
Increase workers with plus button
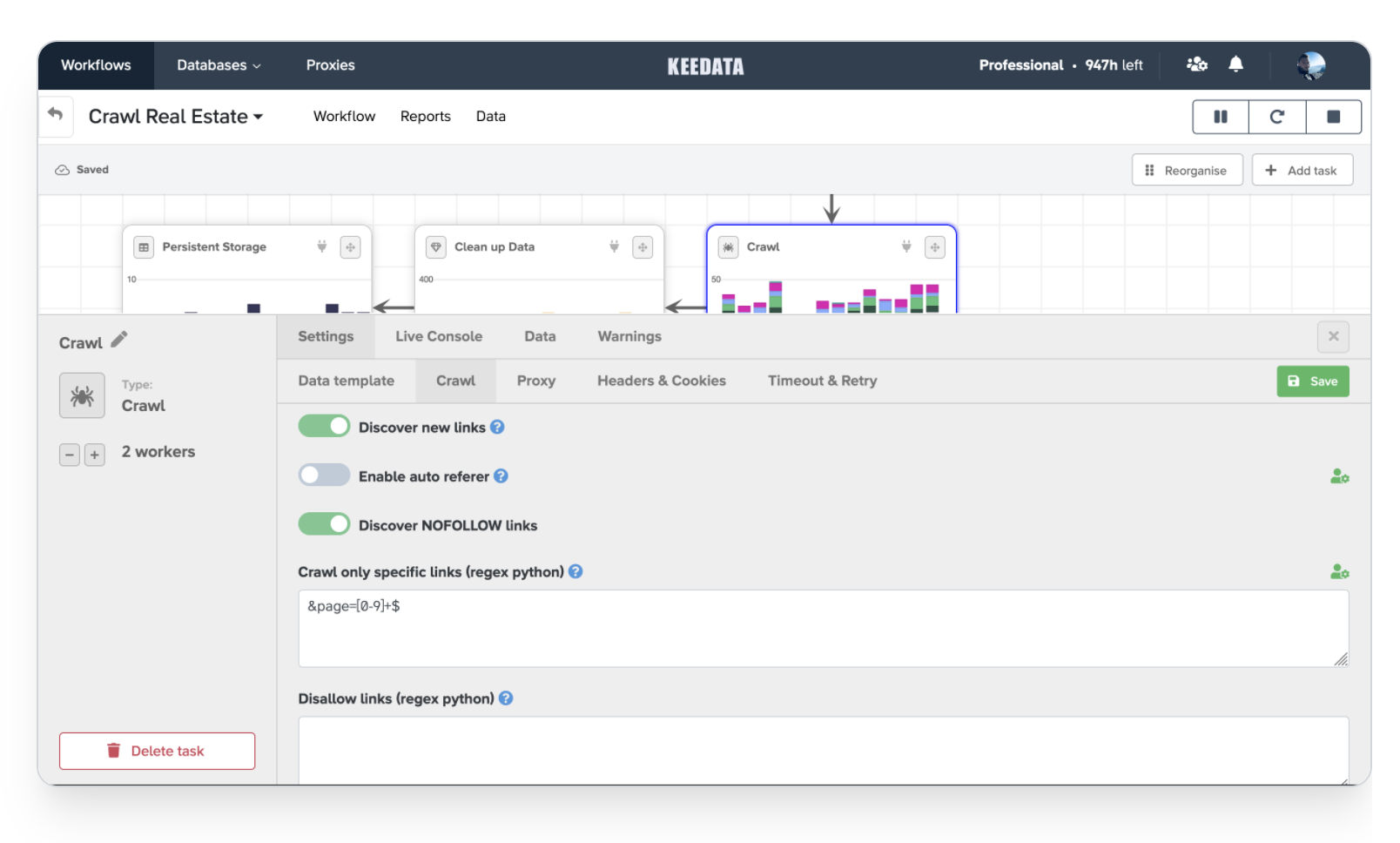point(95,455)
